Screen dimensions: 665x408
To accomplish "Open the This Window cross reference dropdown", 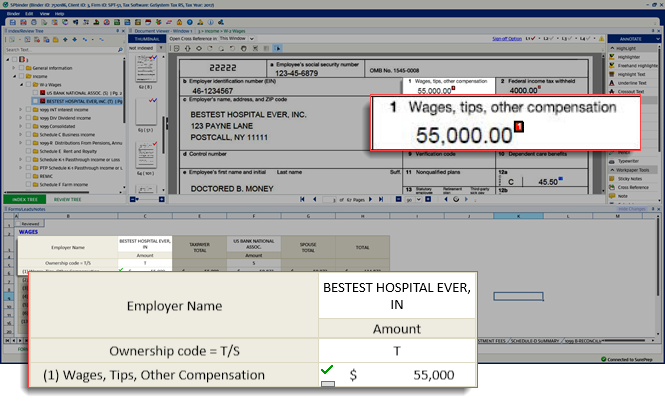I will click(251, 39).
